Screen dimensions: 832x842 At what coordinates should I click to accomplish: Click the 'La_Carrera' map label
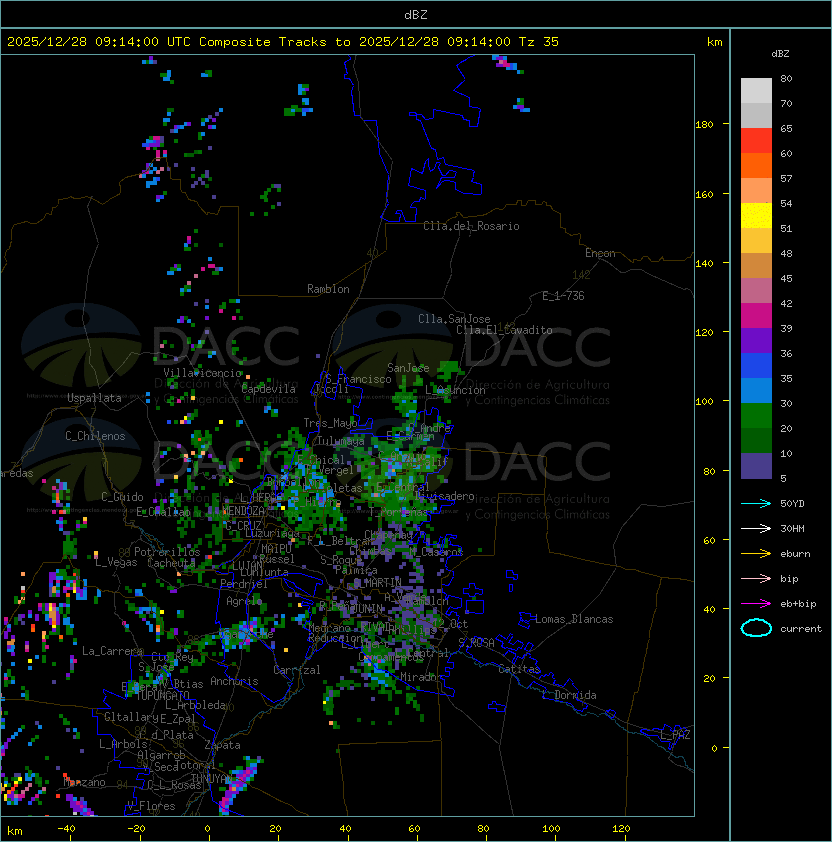112,651
